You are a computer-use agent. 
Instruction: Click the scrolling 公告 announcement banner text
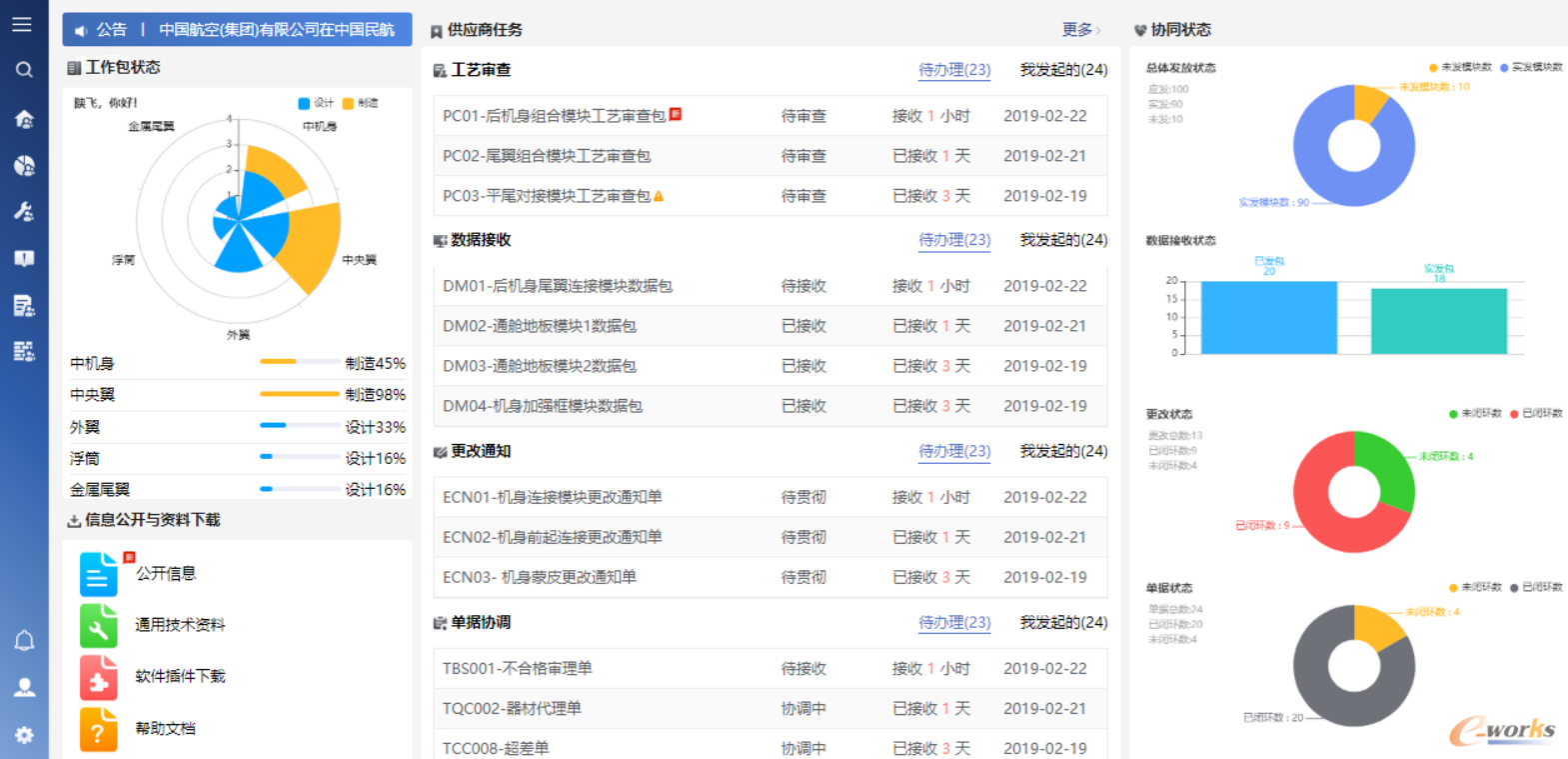point(277,30)
